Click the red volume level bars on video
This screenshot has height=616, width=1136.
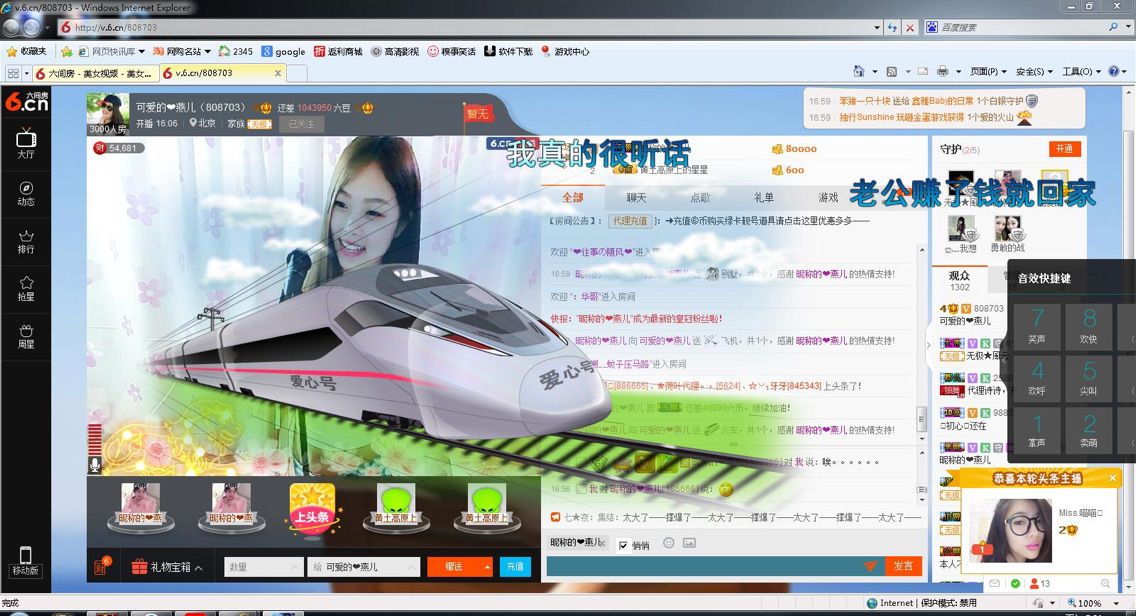[95, 439]
